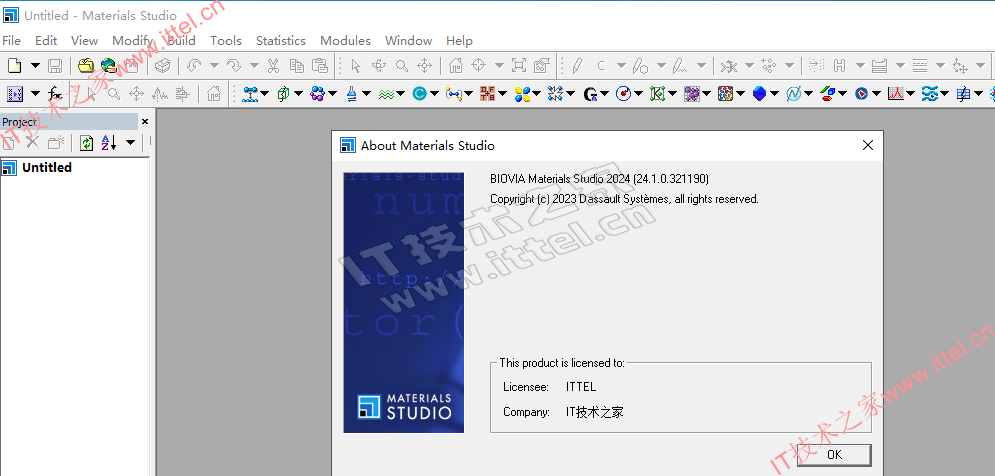Close the Project panel

(x=145, y=121)
